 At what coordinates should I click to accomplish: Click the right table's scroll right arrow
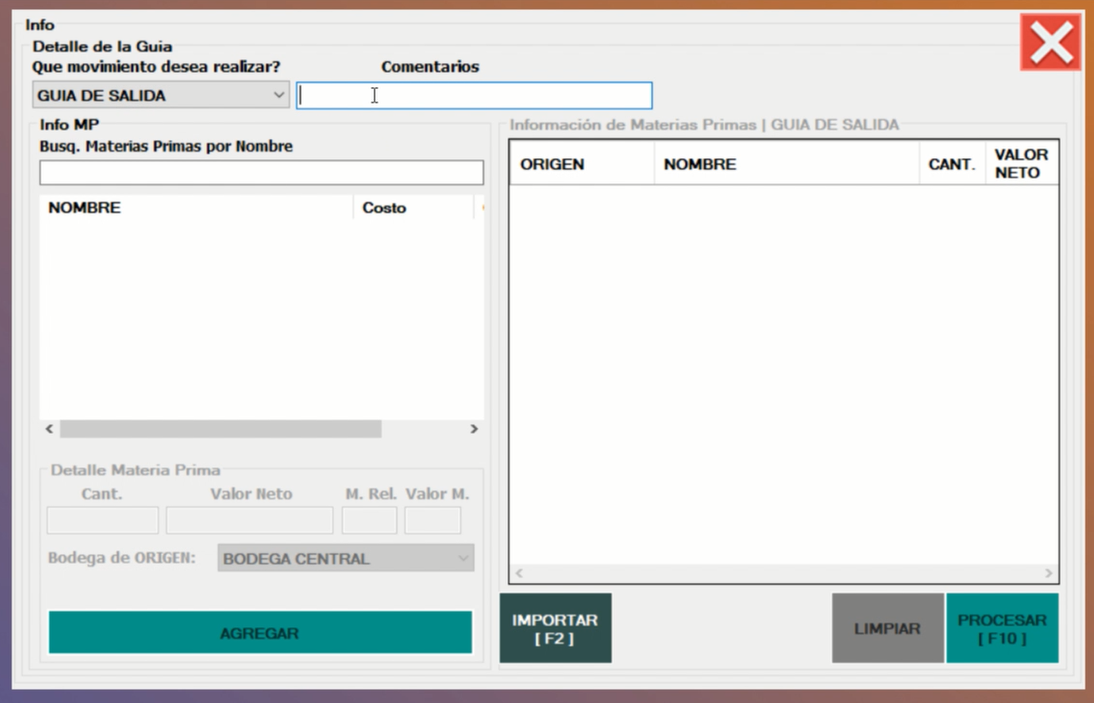1048,574
